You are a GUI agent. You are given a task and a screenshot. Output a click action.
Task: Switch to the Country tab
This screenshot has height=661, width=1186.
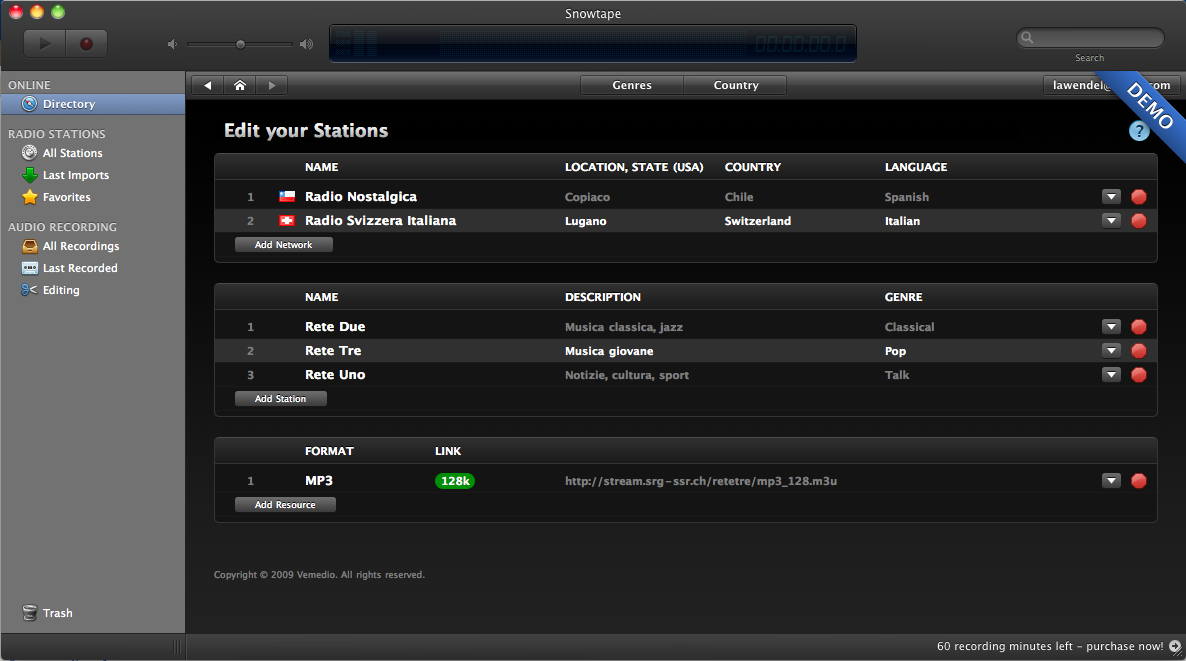tap(735, 85)
